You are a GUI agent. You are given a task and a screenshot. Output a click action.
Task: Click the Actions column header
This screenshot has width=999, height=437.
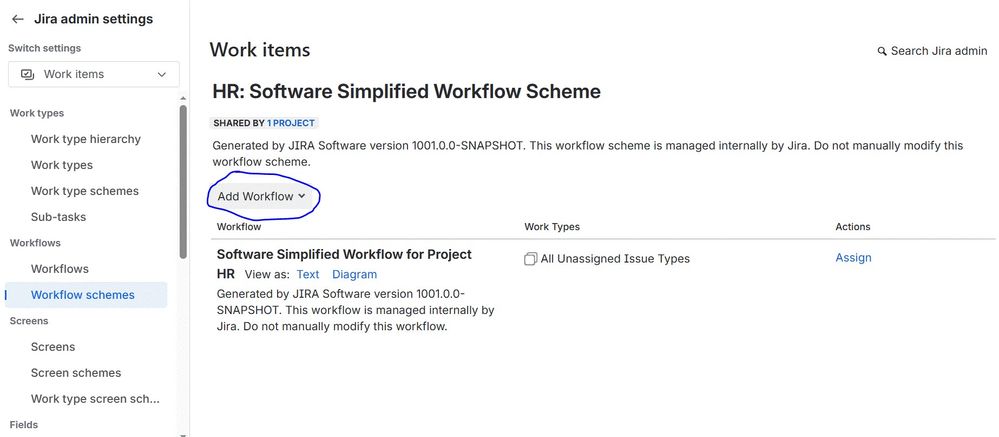click(852, 227)
